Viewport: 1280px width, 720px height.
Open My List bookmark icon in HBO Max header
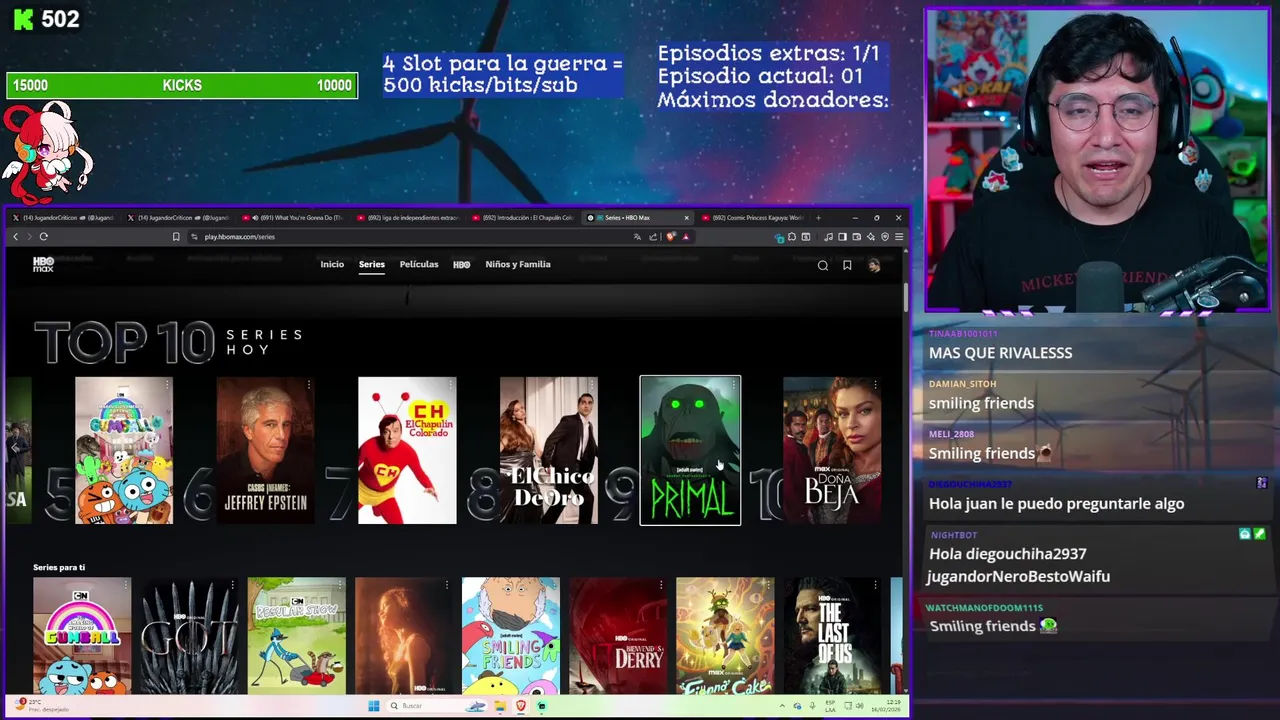(x=847, y=265)
